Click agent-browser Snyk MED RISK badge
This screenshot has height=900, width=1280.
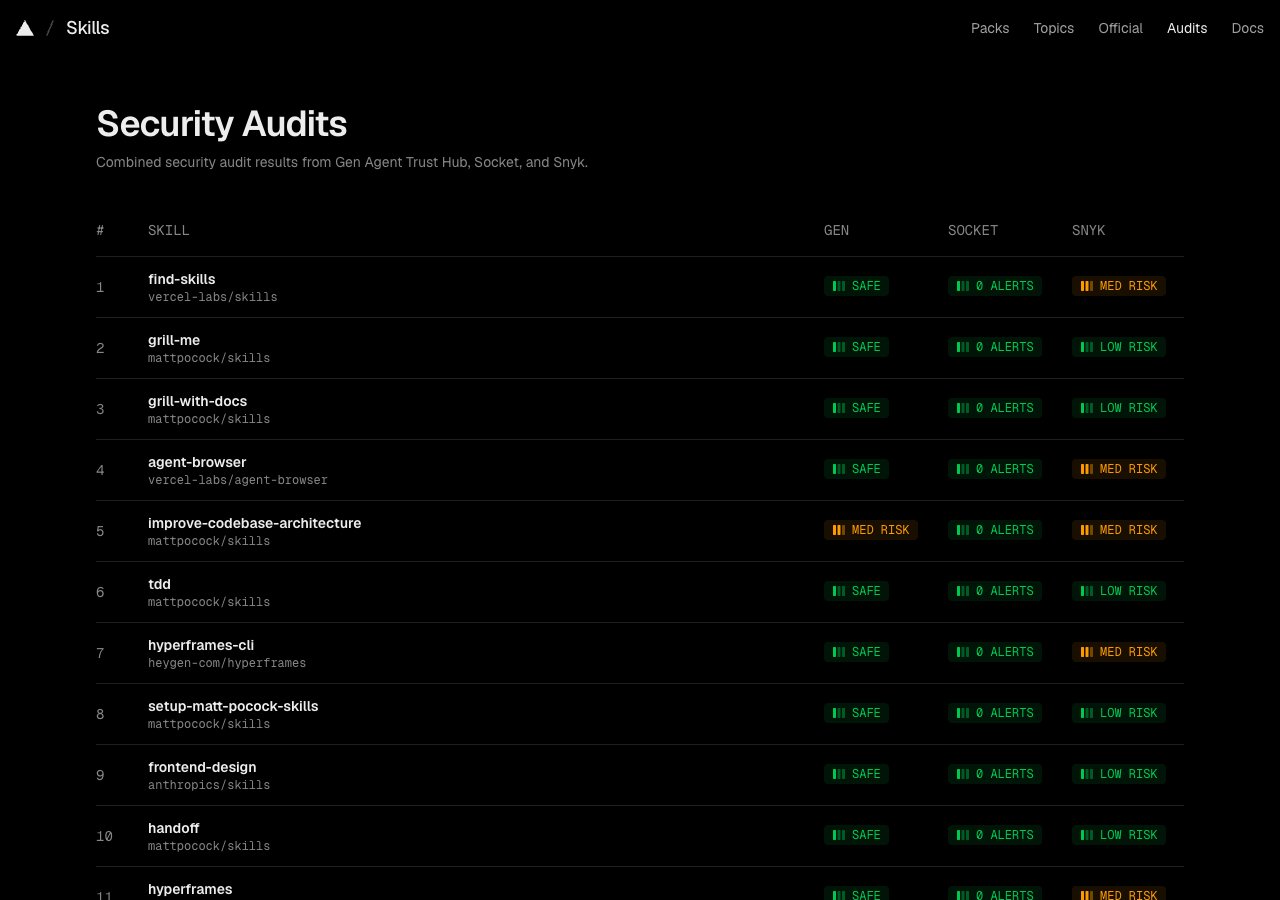(1119, 469)
